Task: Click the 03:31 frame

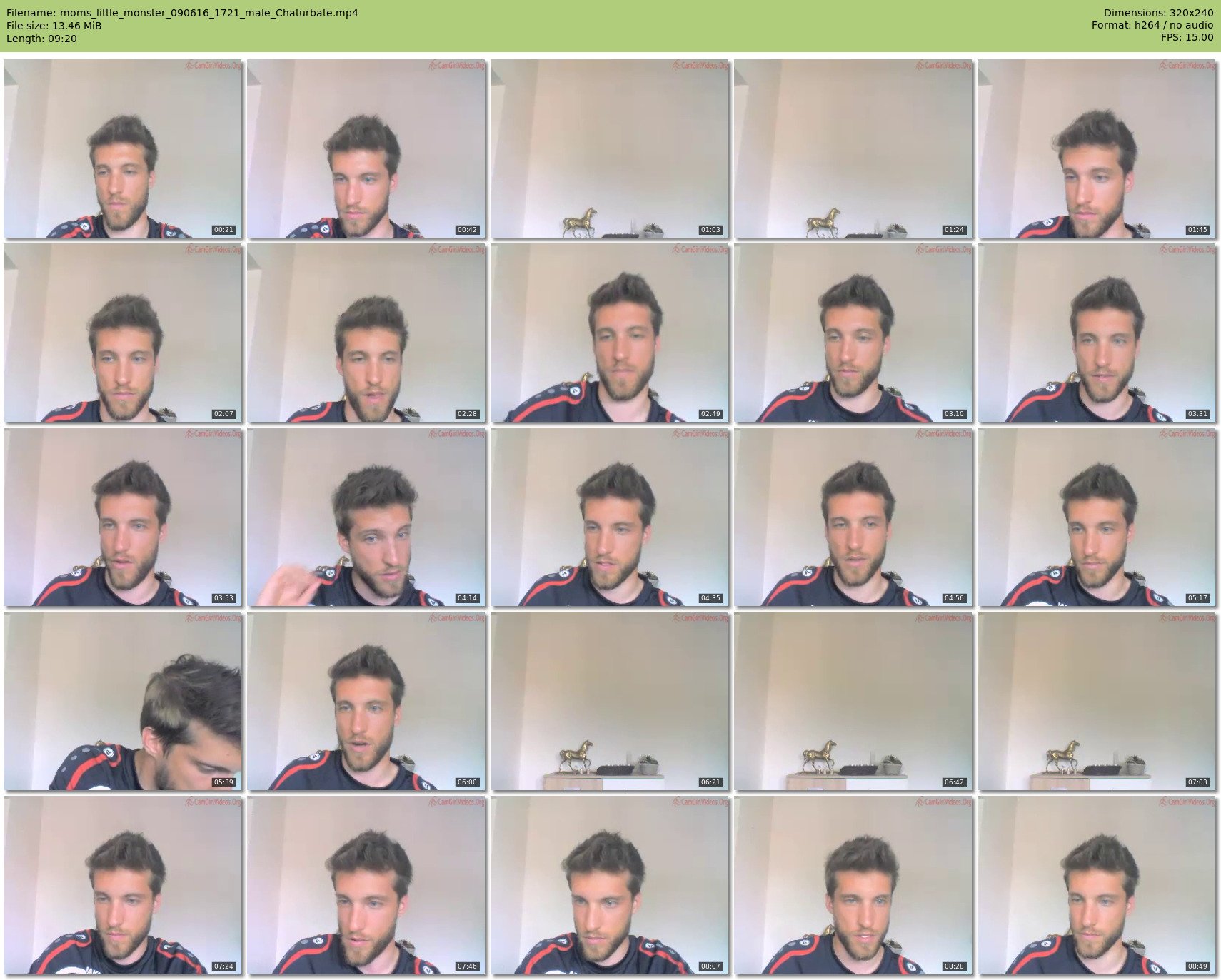Action: point(1097,333)
